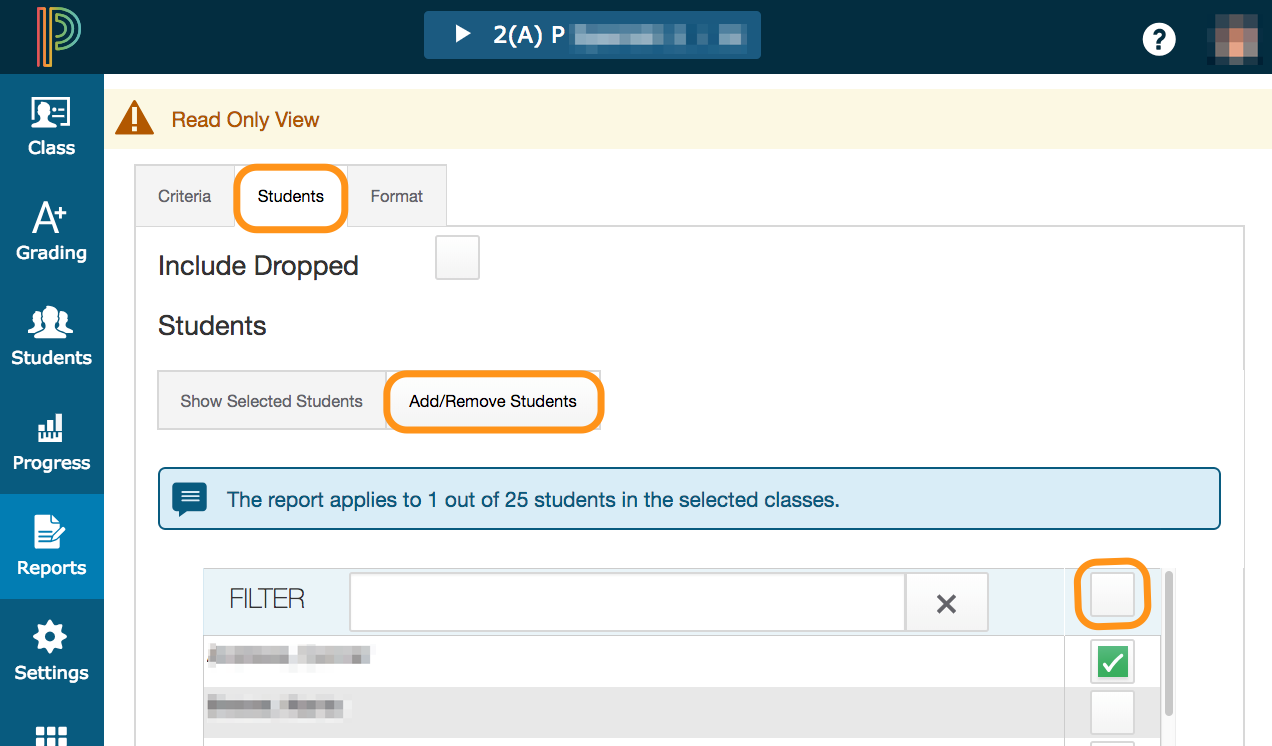Select Add/Remove Students
This screenshot has width=1272, height=746.
pyautogui.click(x=493, y=401)
